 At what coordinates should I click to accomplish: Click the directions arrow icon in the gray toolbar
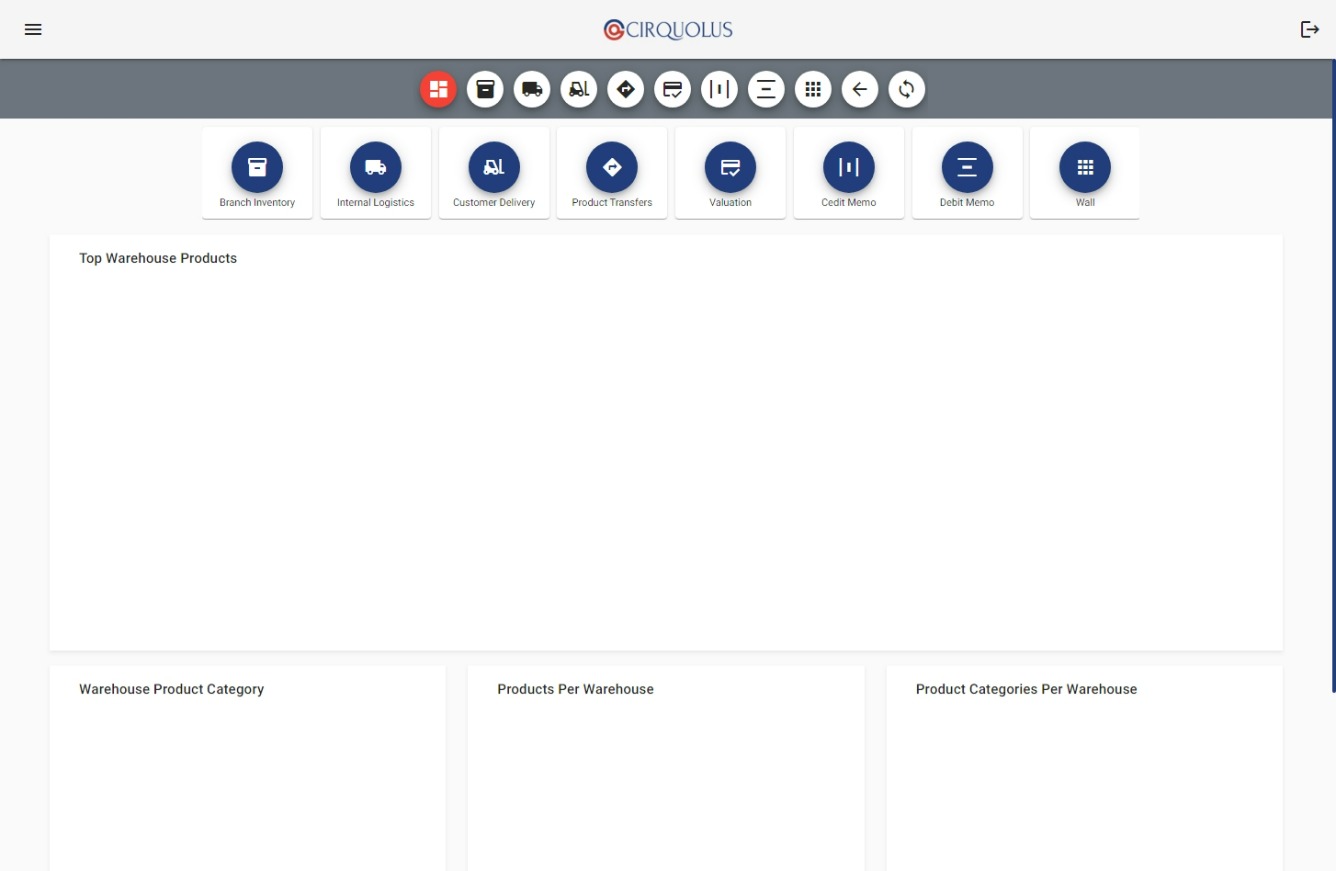[626, 89]
